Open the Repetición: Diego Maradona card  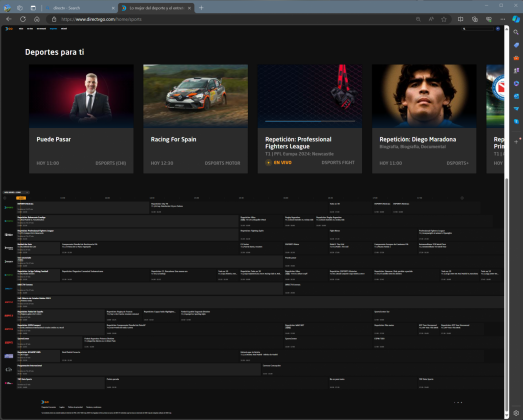click(424, 119)
